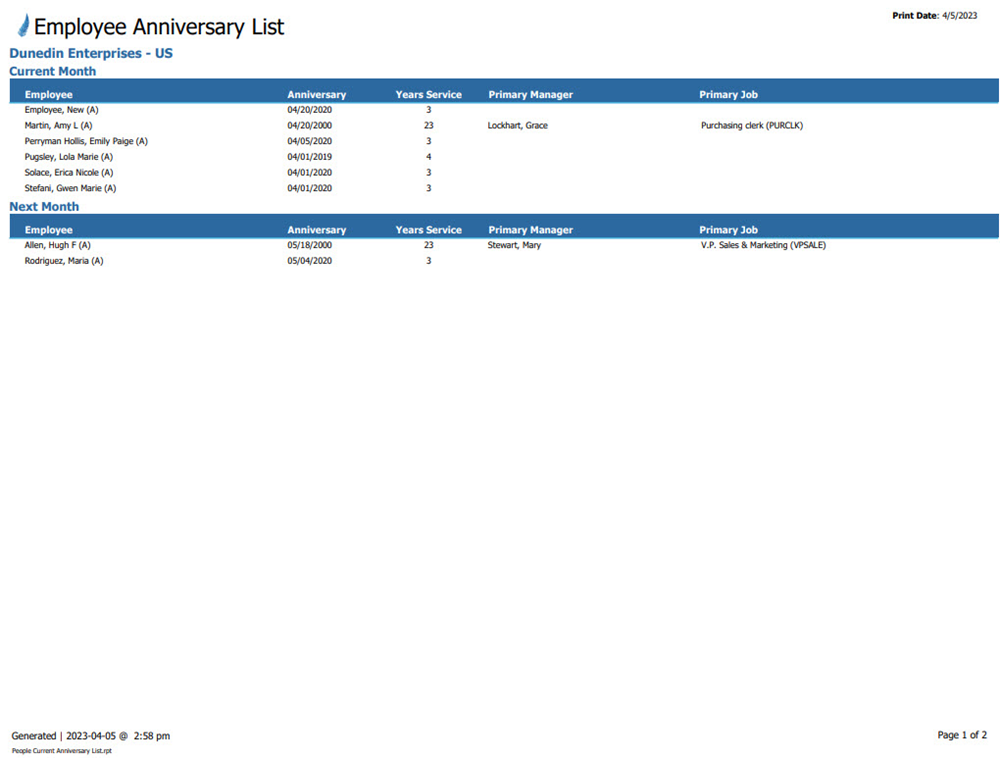This screenshot has width=1000, height=758.
Task: Select employee Martin, Amy L (A)
Action: [58, 126]
